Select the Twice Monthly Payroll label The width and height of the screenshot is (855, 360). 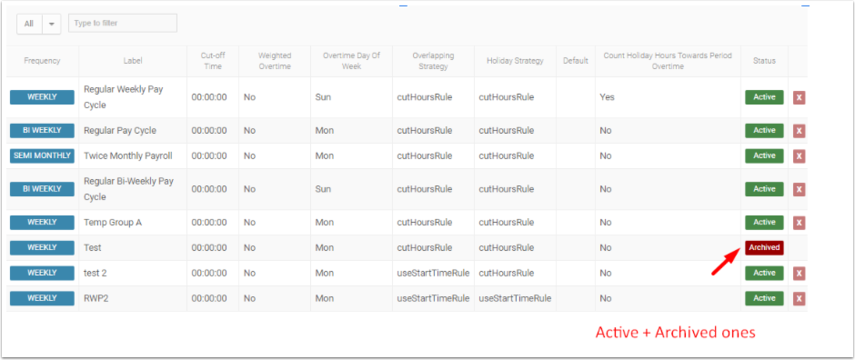[128, 155]
